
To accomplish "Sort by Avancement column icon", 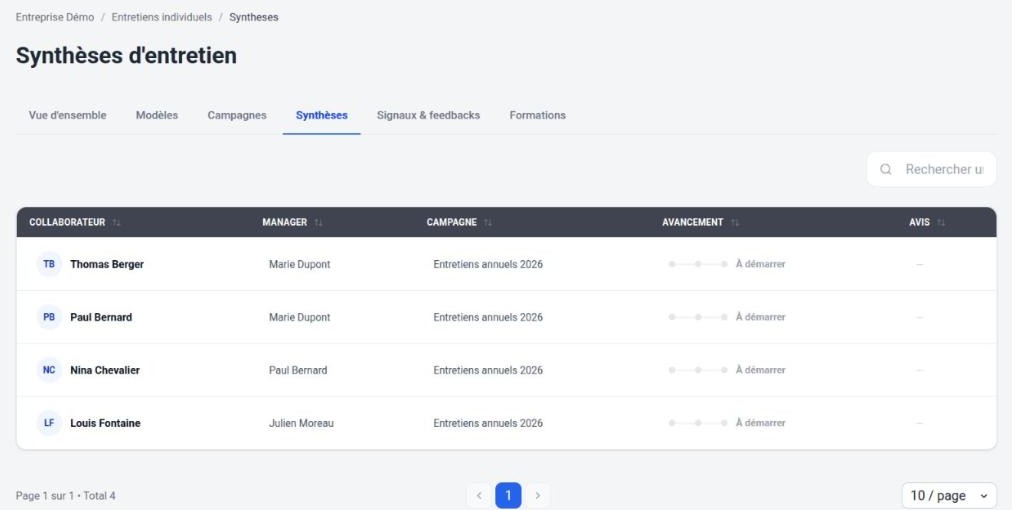I will 735,222.
